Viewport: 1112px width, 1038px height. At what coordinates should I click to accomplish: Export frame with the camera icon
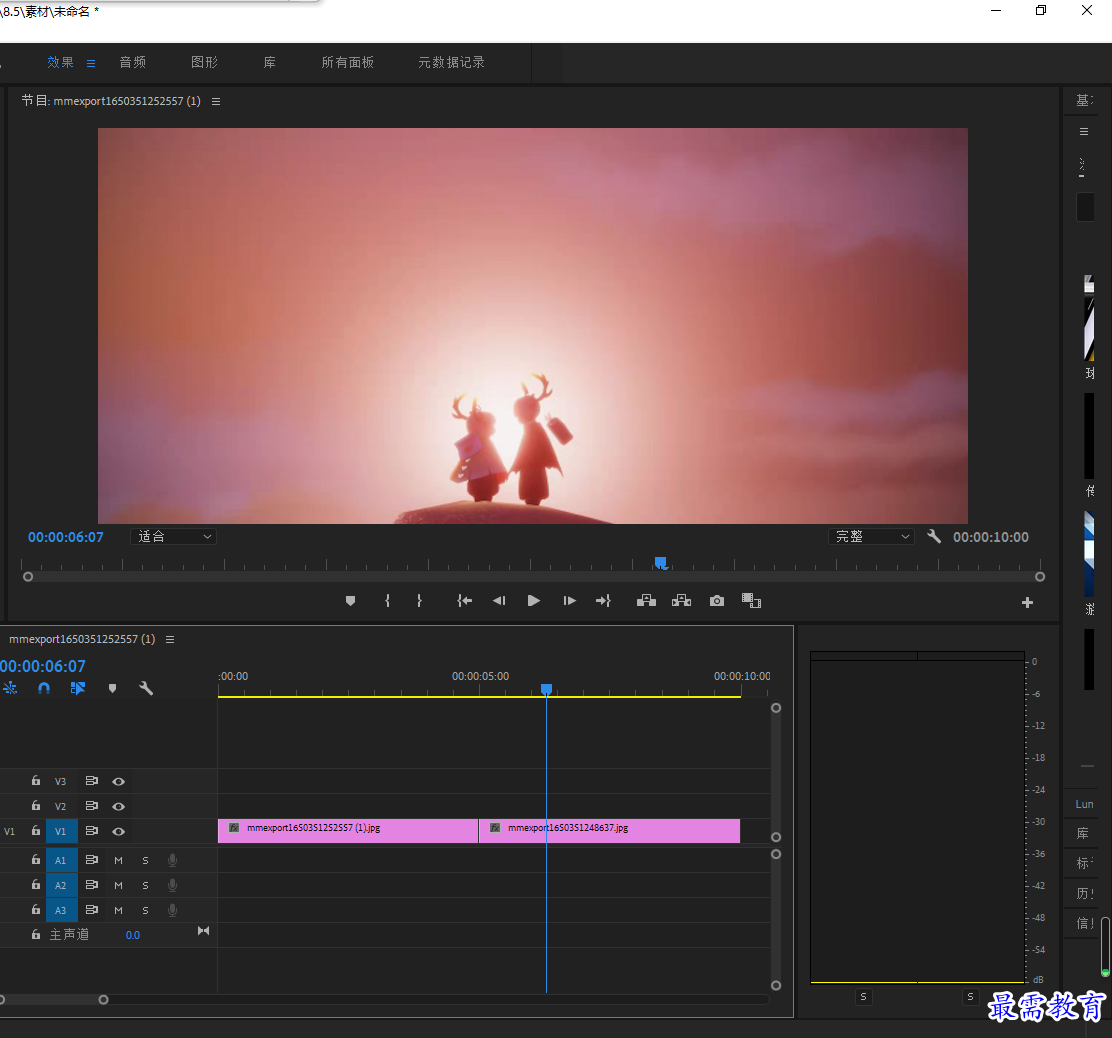[717, 601]
